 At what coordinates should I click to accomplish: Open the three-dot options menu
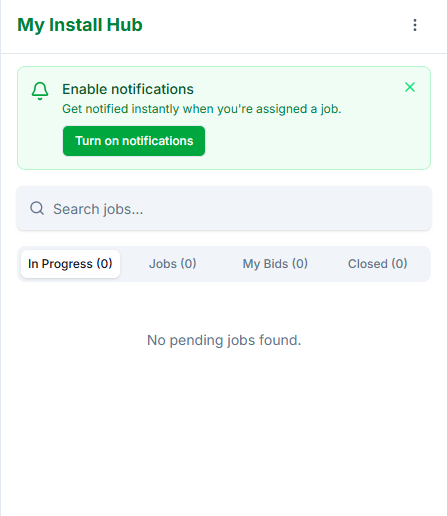coord(415,25)
